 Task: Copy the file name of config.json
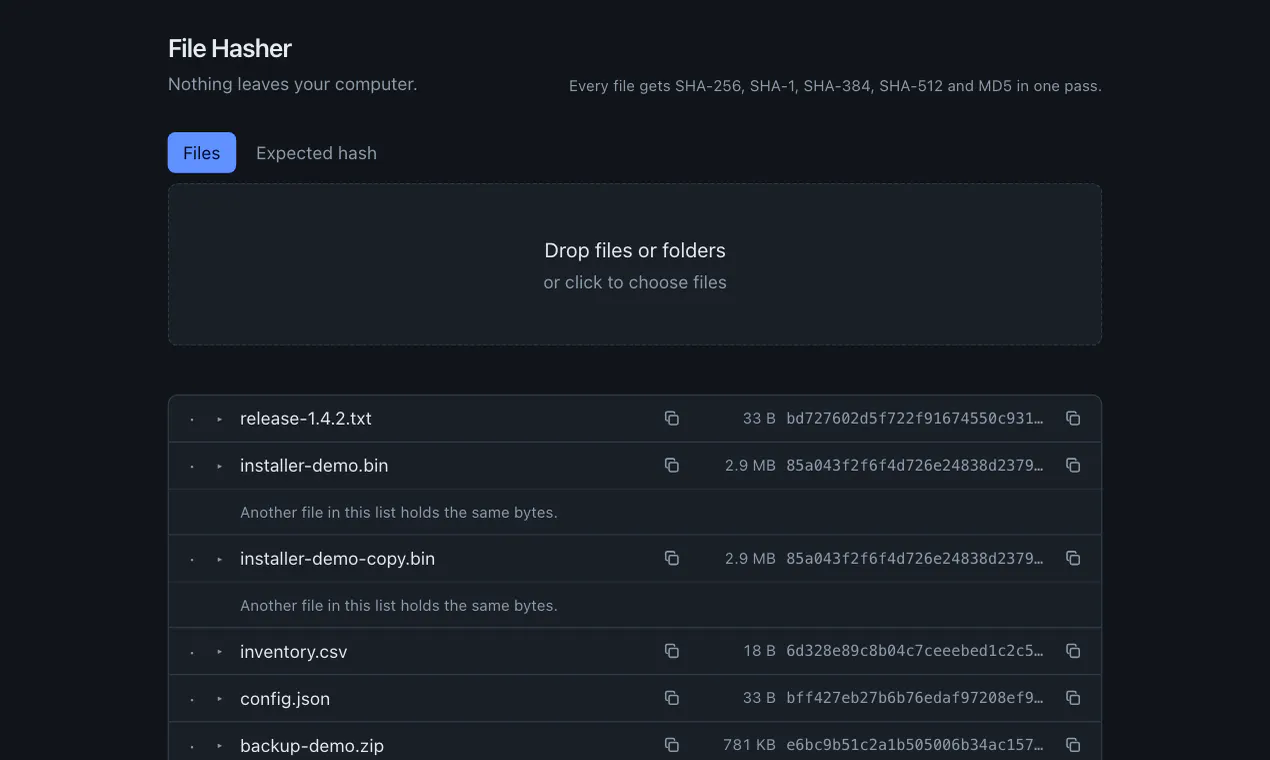coord(672,698)
